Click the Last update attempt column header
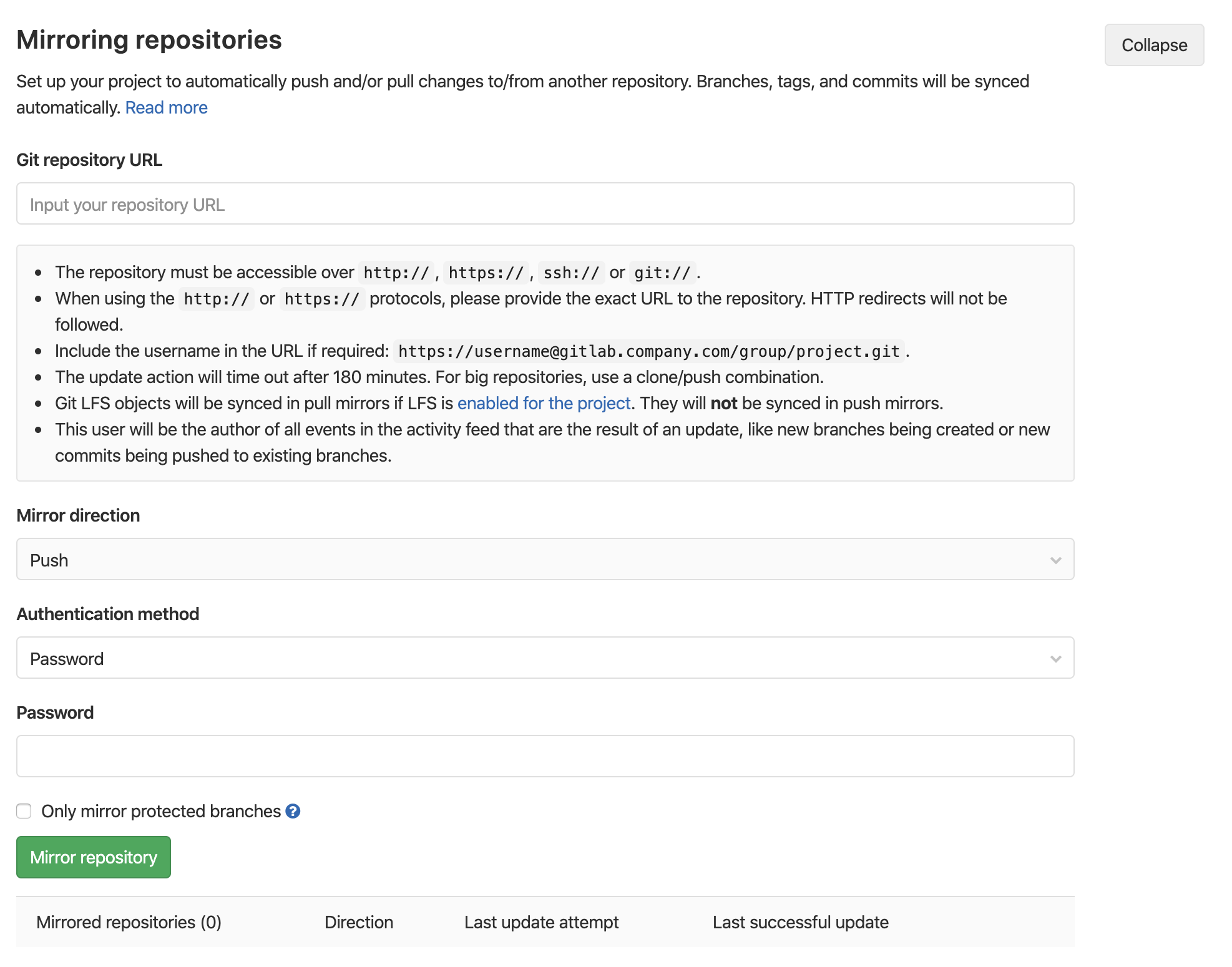Screen dimensions: 1232x967 [541, 922]
